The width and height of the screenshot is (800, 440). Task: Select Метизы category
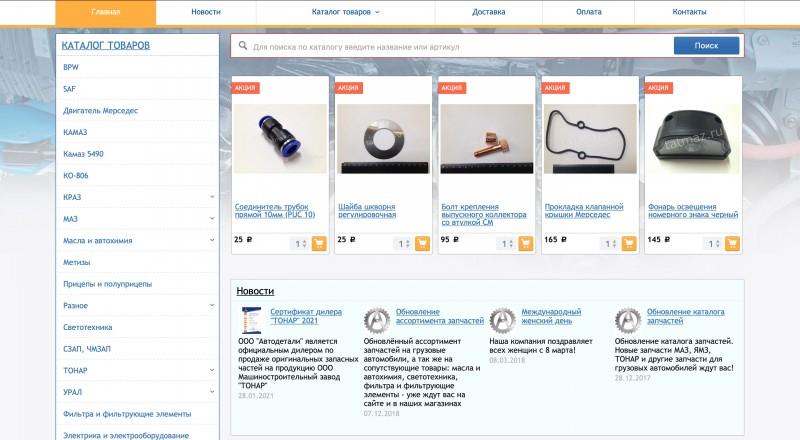pyautogui.click(x=77, y=262)
